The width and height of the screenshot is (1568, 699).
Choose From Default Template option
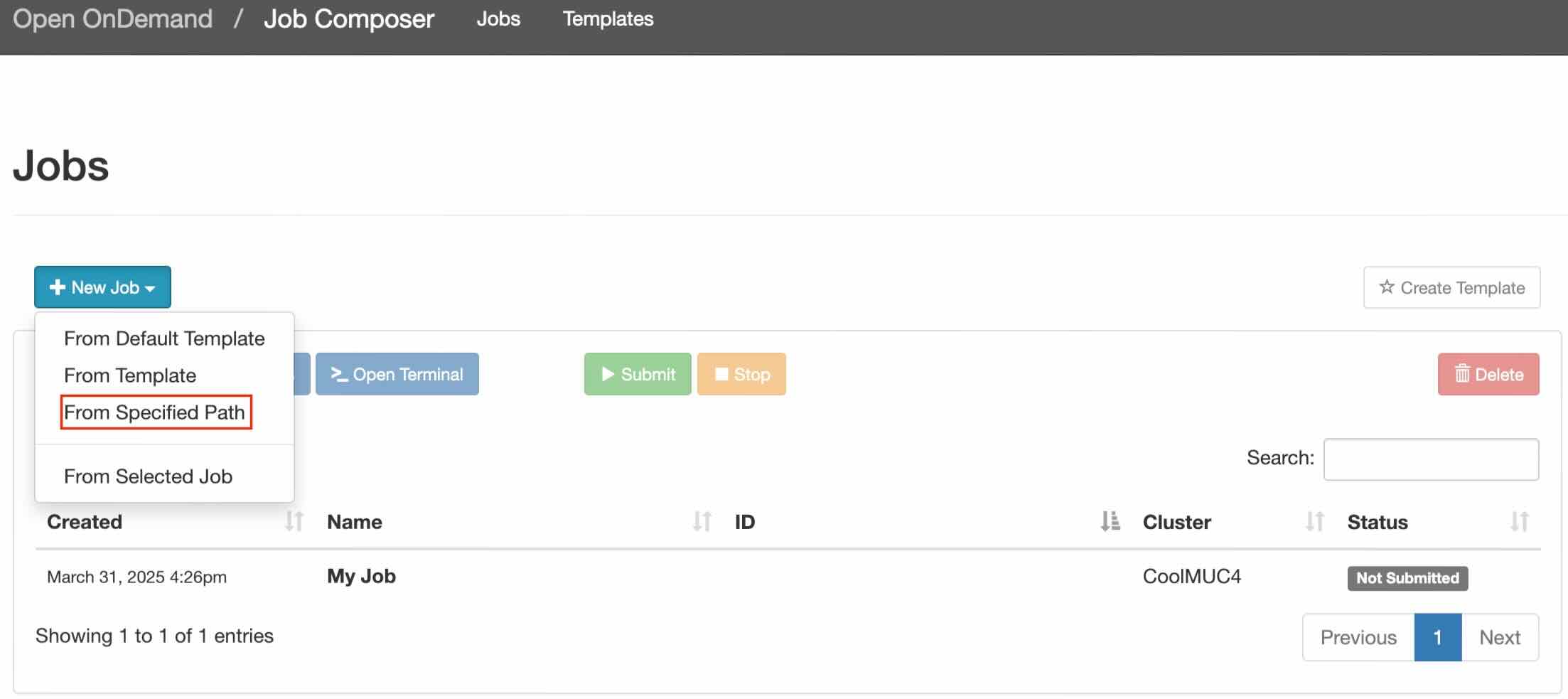164,338
